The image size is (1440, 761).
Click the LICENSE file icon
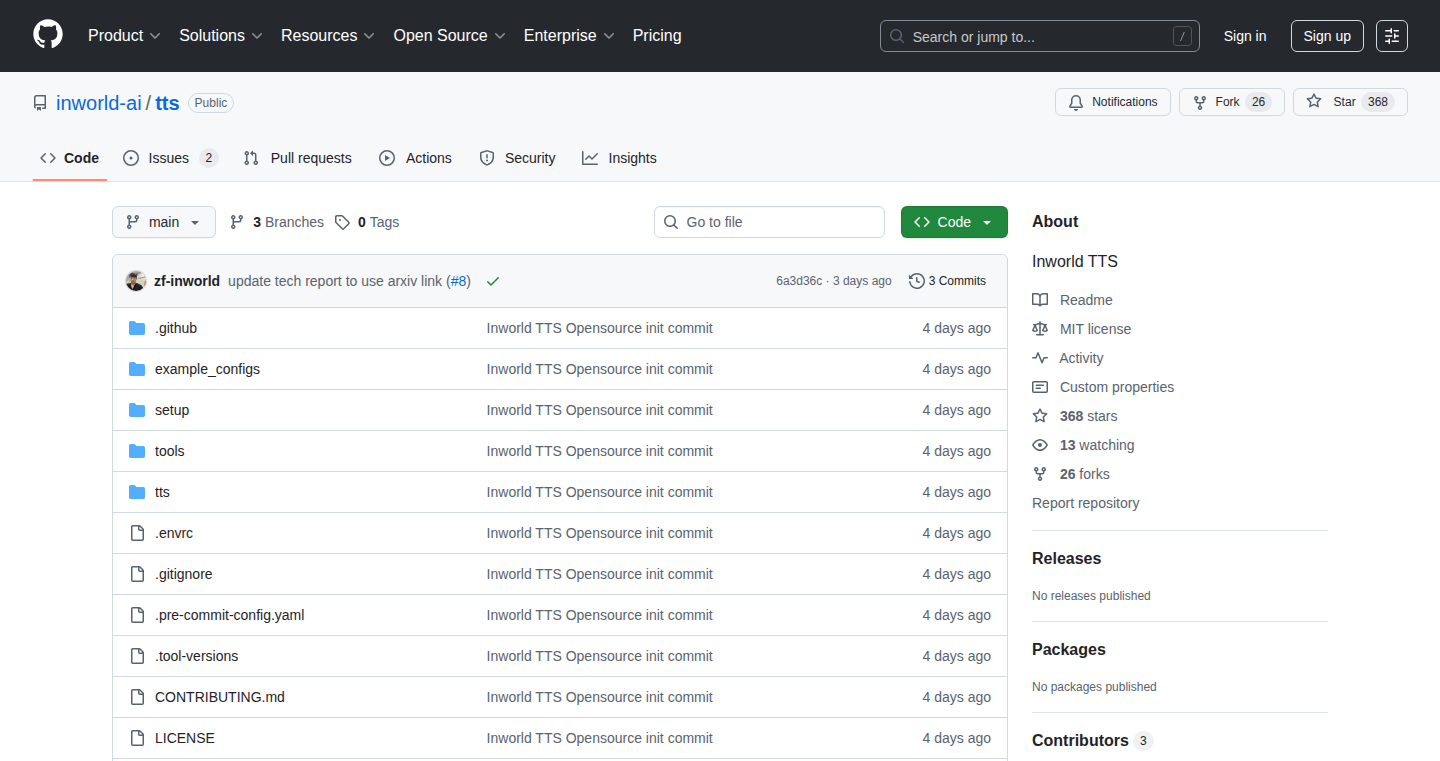click(137, 738)
